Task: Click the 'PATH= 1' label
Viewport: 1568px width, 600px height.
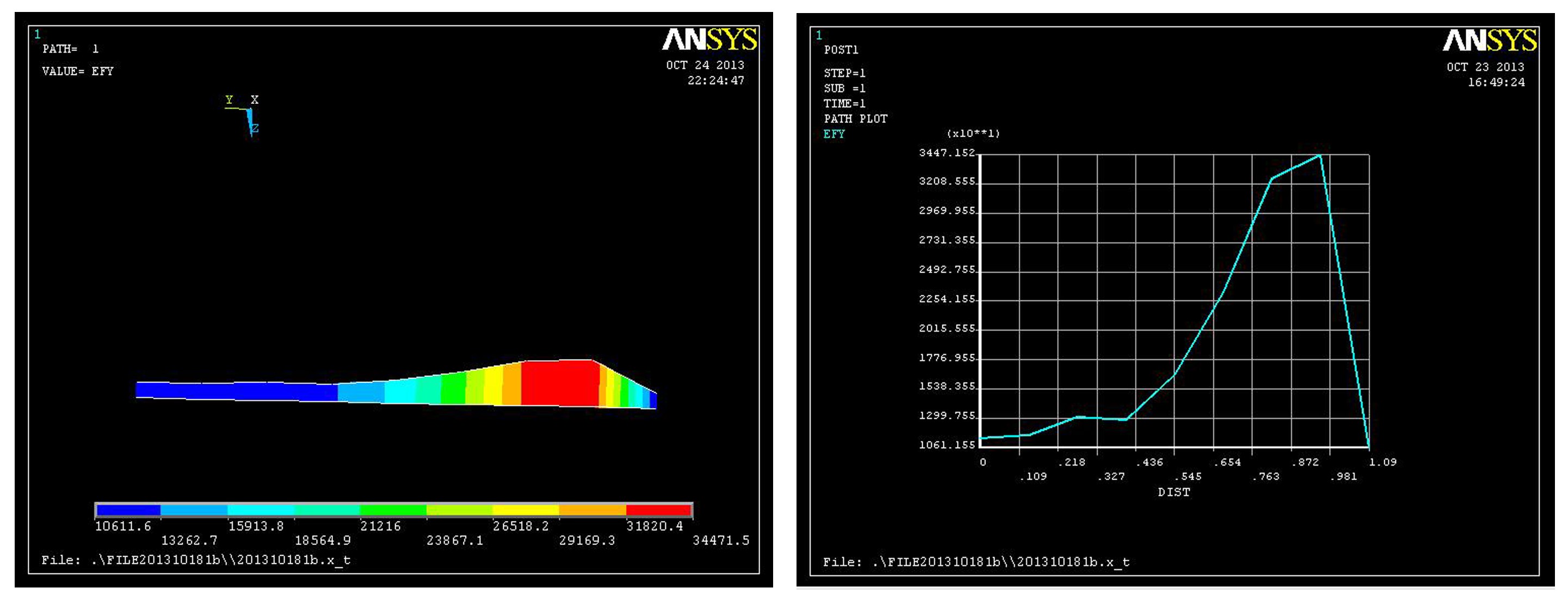Action: click(71, 48)
